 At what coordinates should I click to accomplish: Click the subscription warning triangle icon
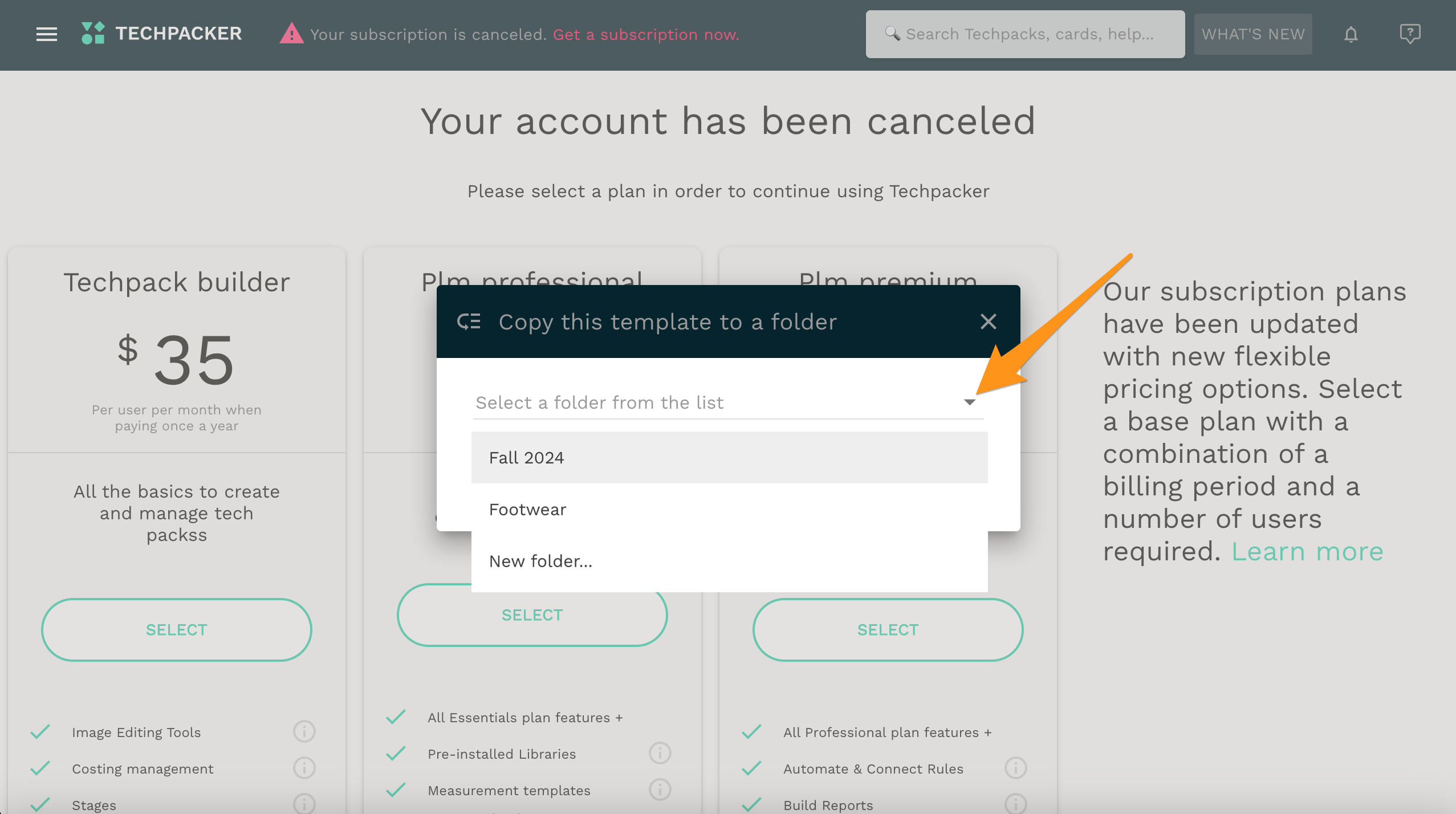tap(291, 34)
